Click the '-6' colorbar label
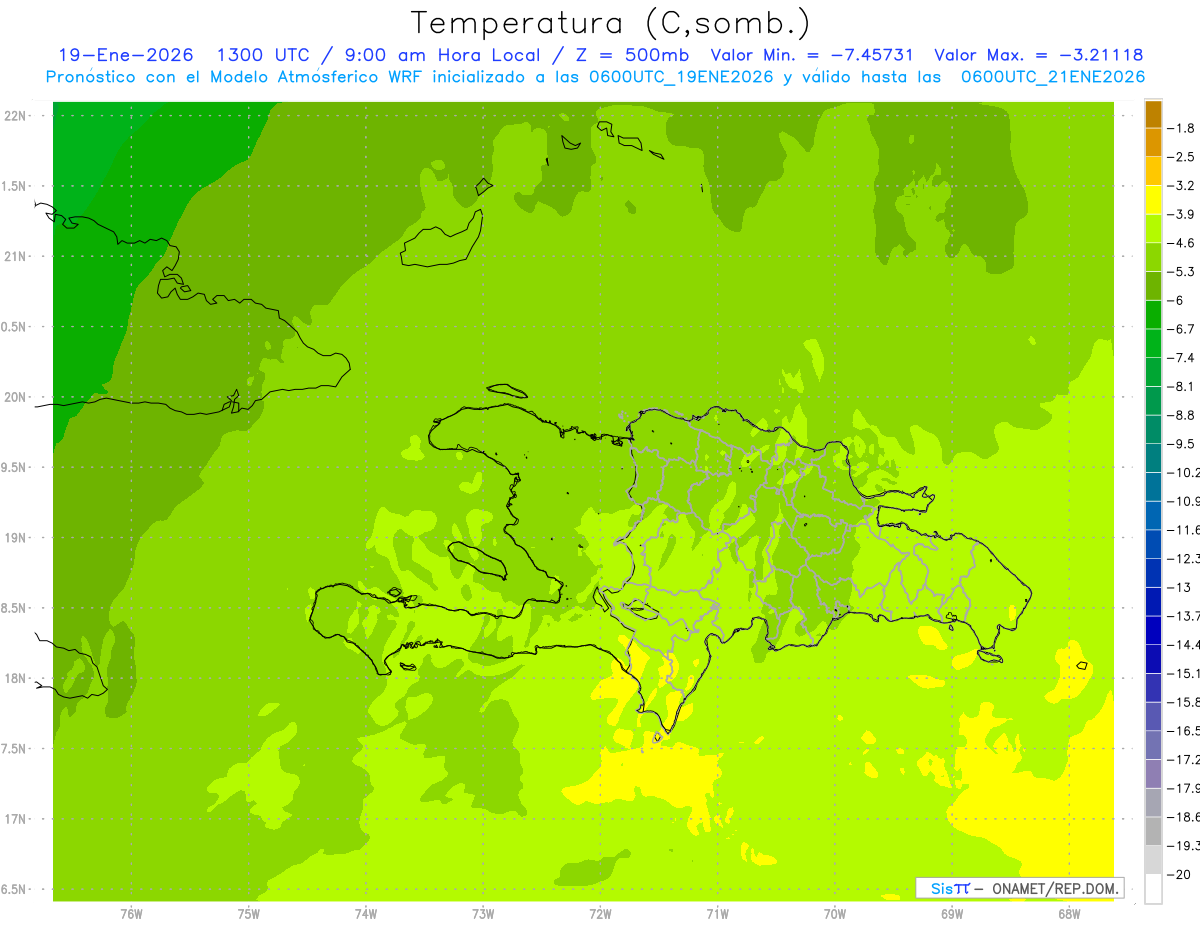Image resolution: width=1200 pixels, height=927 pixels. (1176, 300)
